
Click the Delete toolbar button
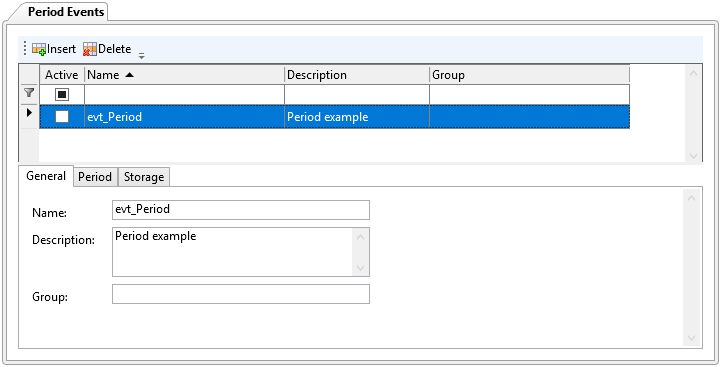pos(107,49)
